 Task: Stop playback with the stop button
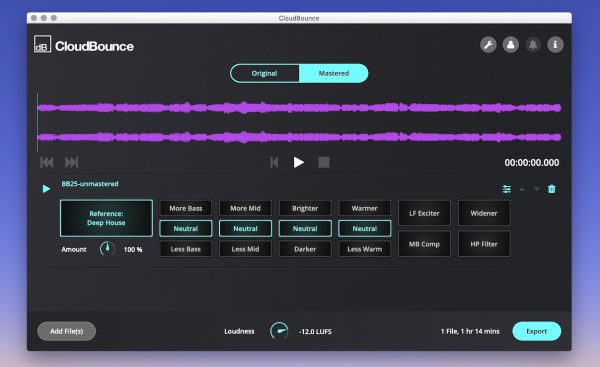point(324,162)
